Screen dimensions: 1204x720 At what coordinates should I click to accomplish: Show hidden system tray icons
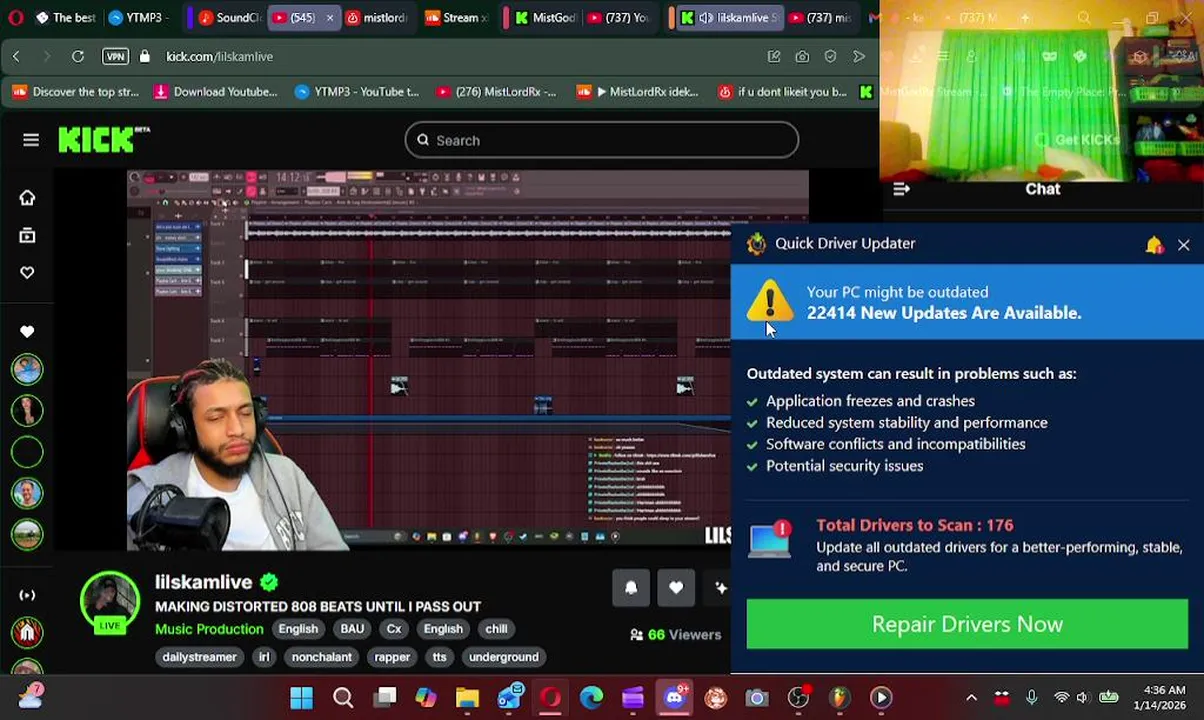tap(971, 698)
